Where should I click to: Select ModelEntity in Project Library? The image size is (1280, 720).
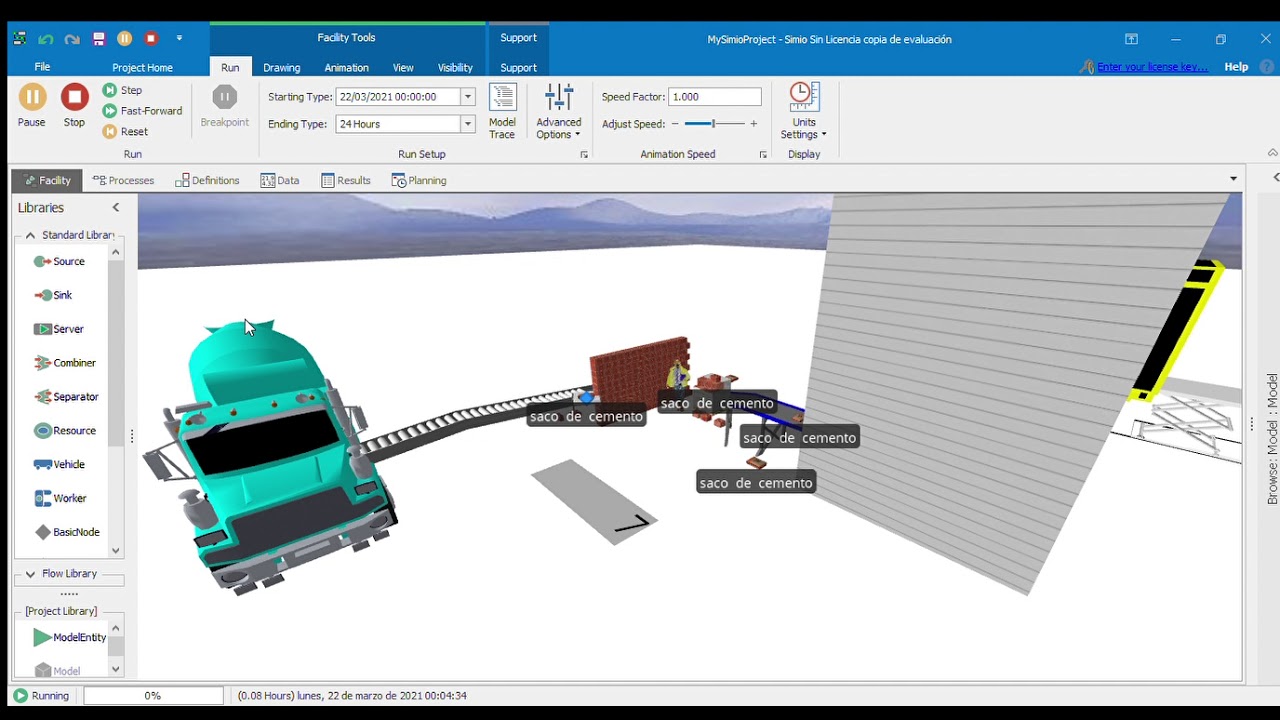pos(70,637)
